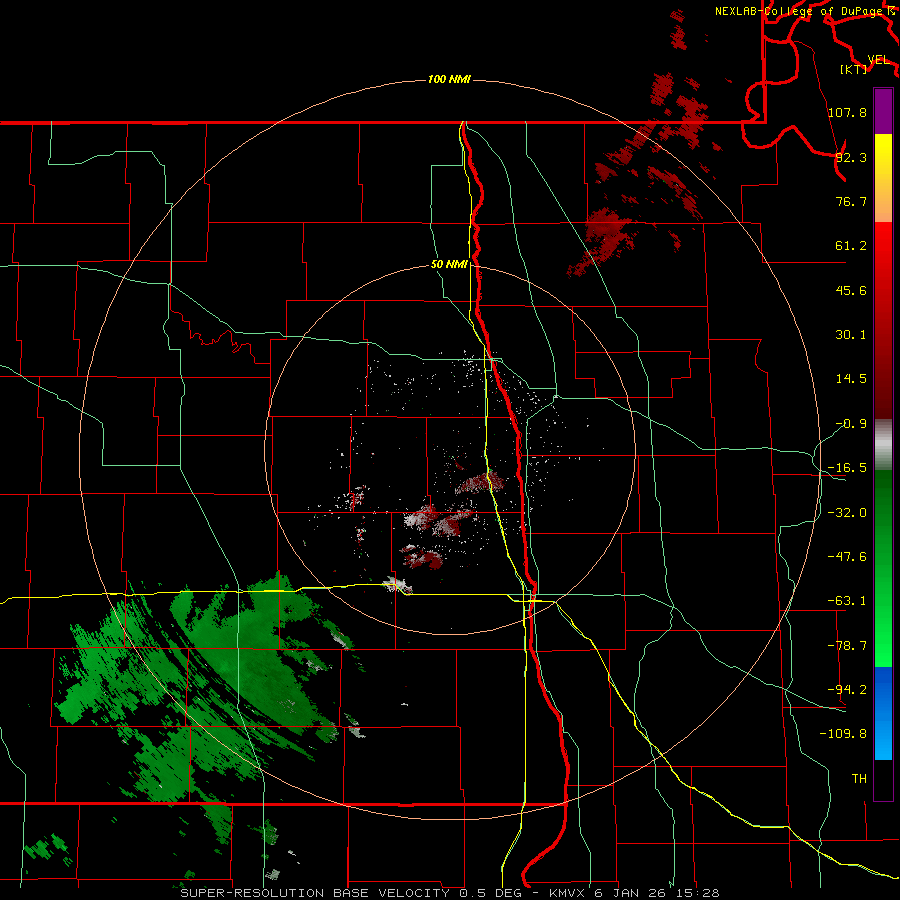The image size is (900, 900).
Task: Click the -109.8 velocity scale value
Action: (x=843, y=734)
